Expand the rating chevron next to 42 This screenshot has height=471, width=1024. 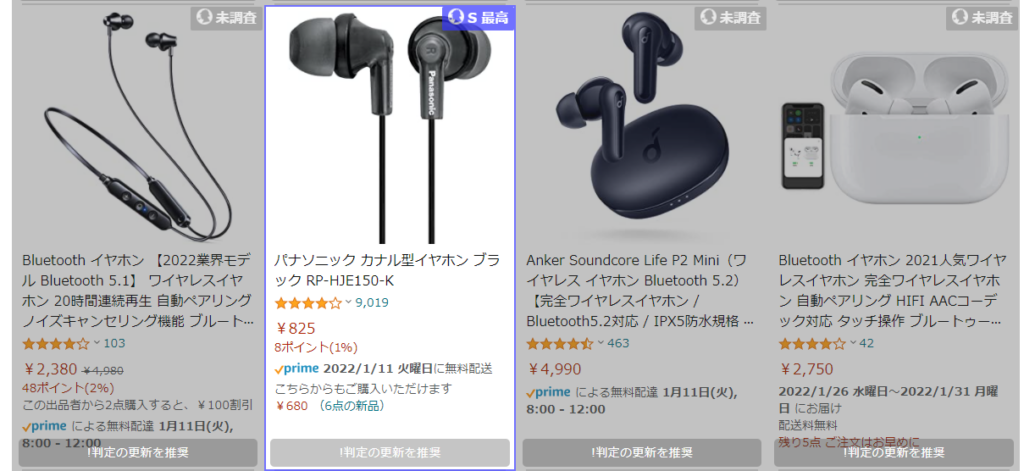click(x=852, y=343)
